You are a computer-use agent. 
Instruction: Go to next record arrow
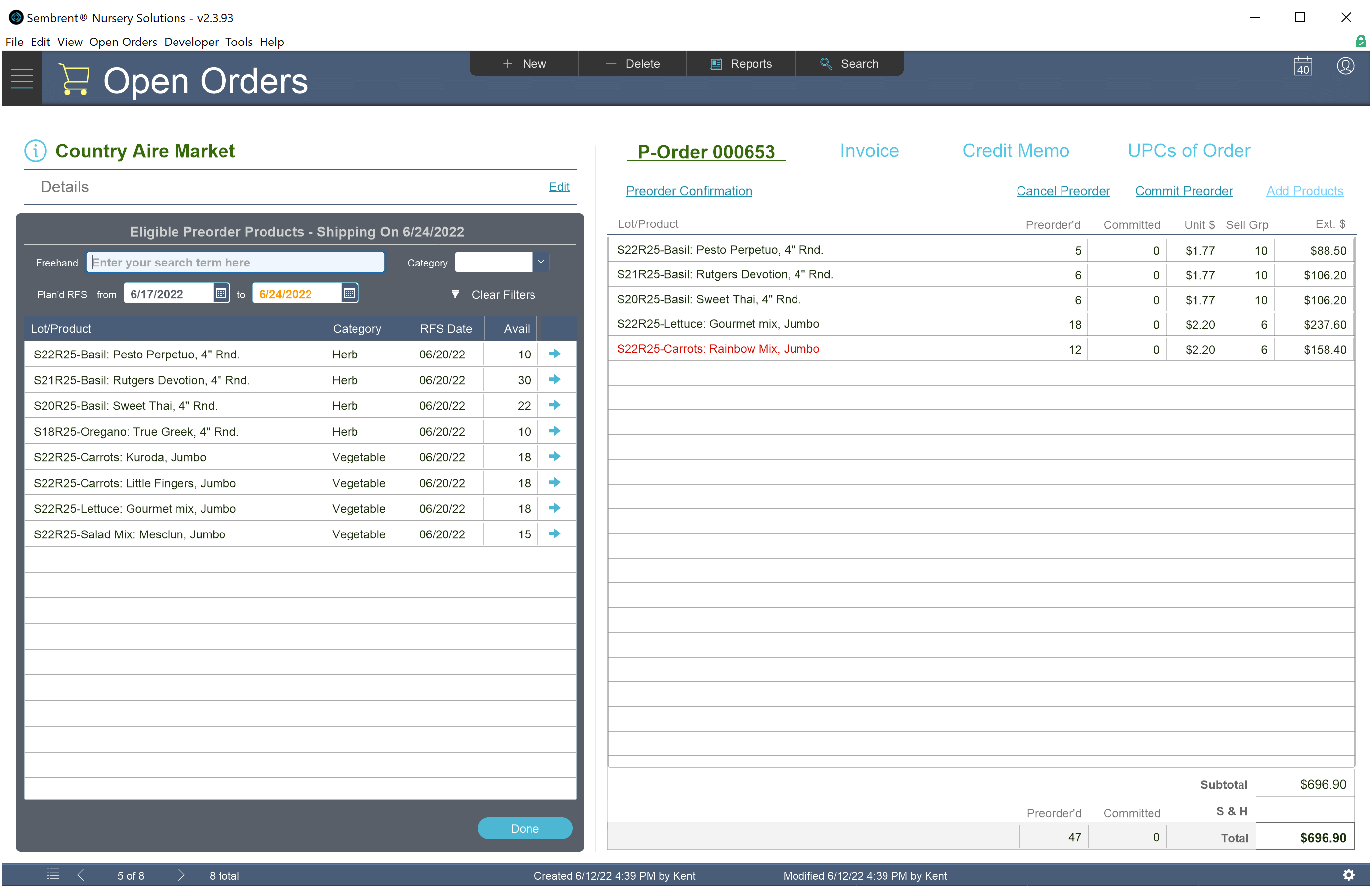click(x=181, y=874)
